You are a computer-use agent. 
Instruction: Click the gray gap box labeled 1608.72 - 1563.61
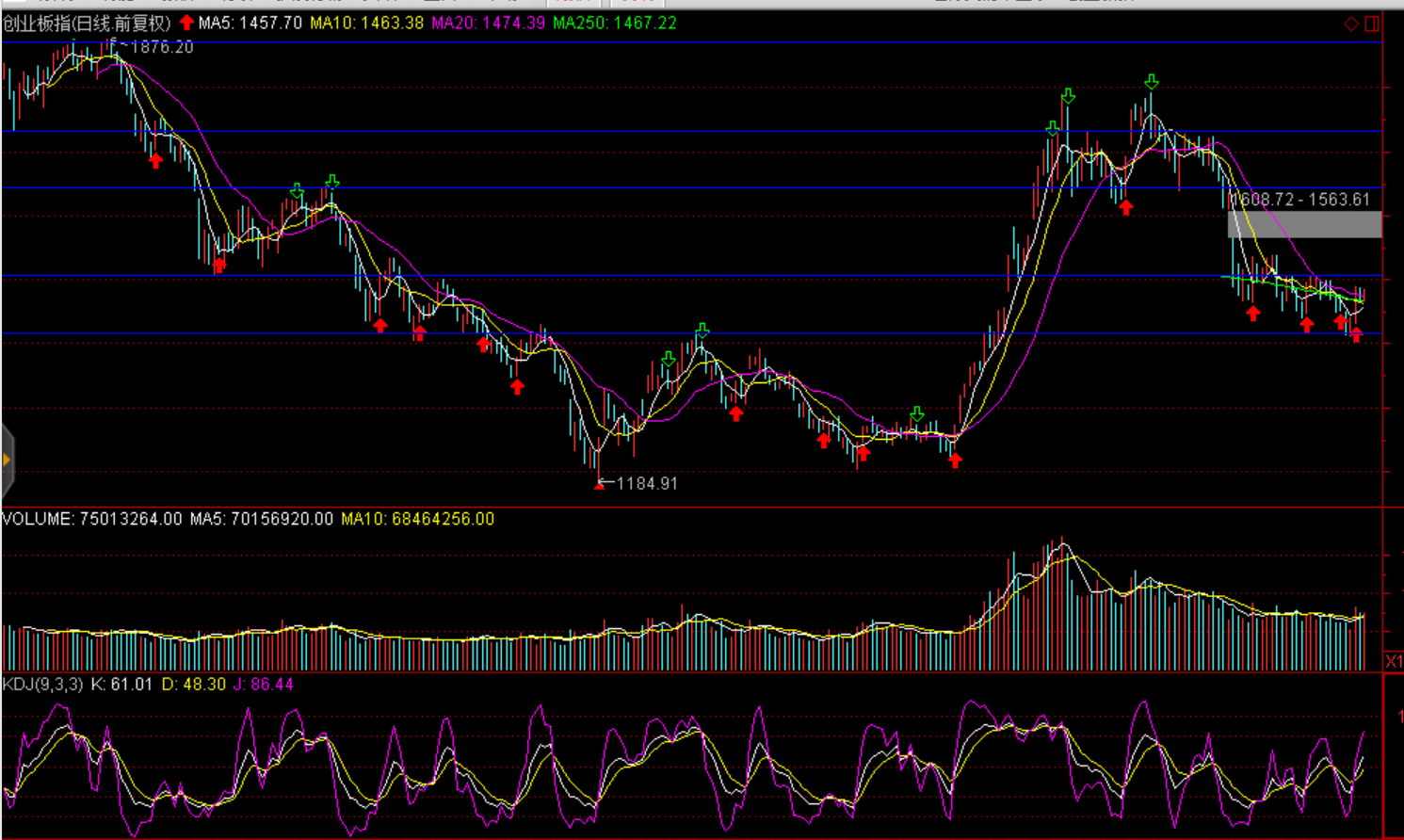(x=1304, y=224)
